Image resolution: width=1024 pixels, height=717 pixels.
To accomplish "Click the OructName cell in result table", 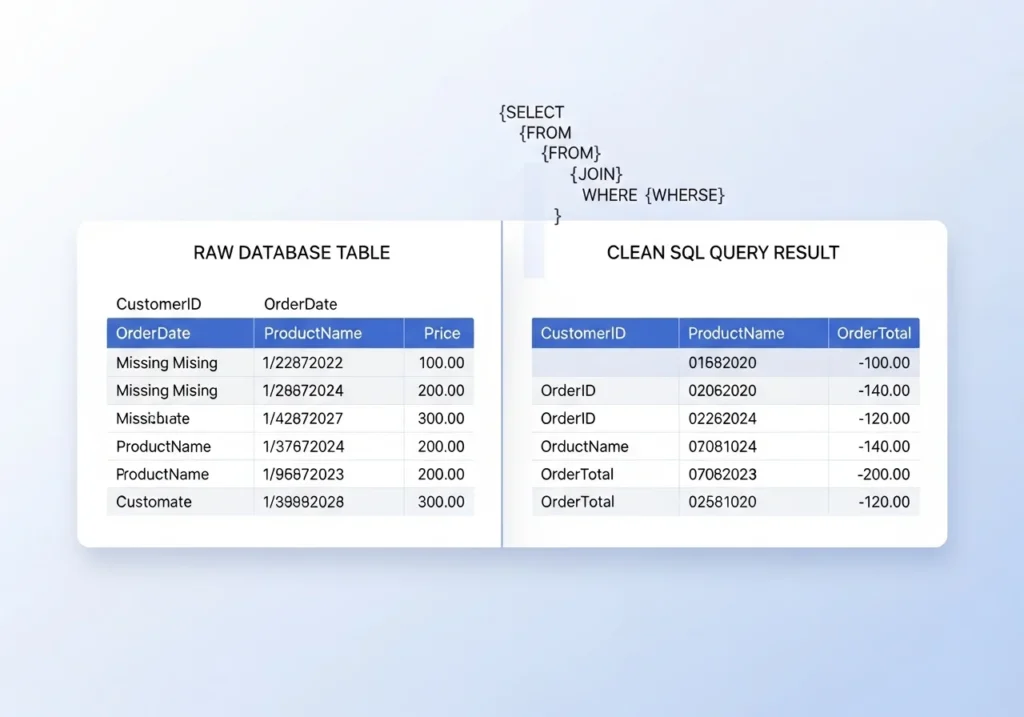I will (584, 446).
